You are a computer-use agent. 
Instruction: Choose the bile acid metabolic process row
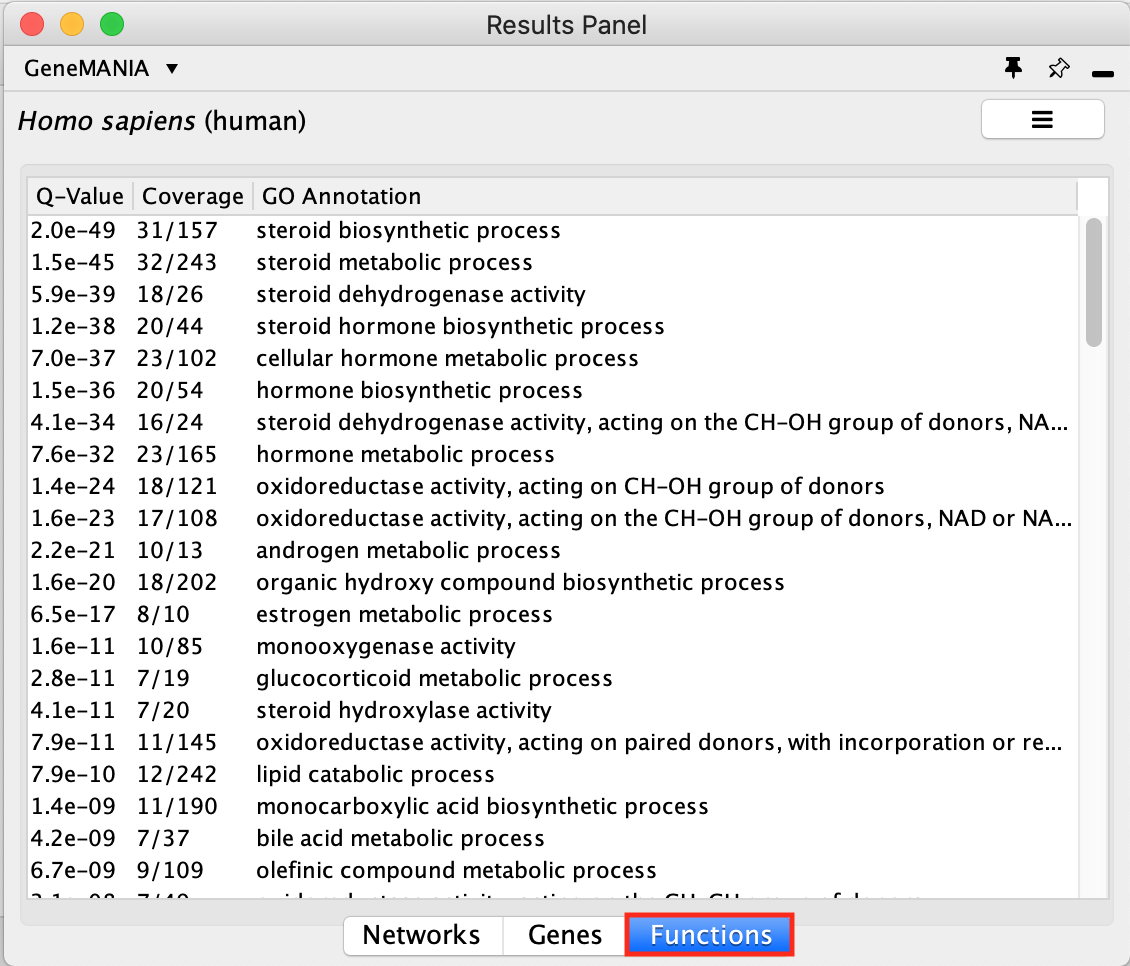coord(400,839)
